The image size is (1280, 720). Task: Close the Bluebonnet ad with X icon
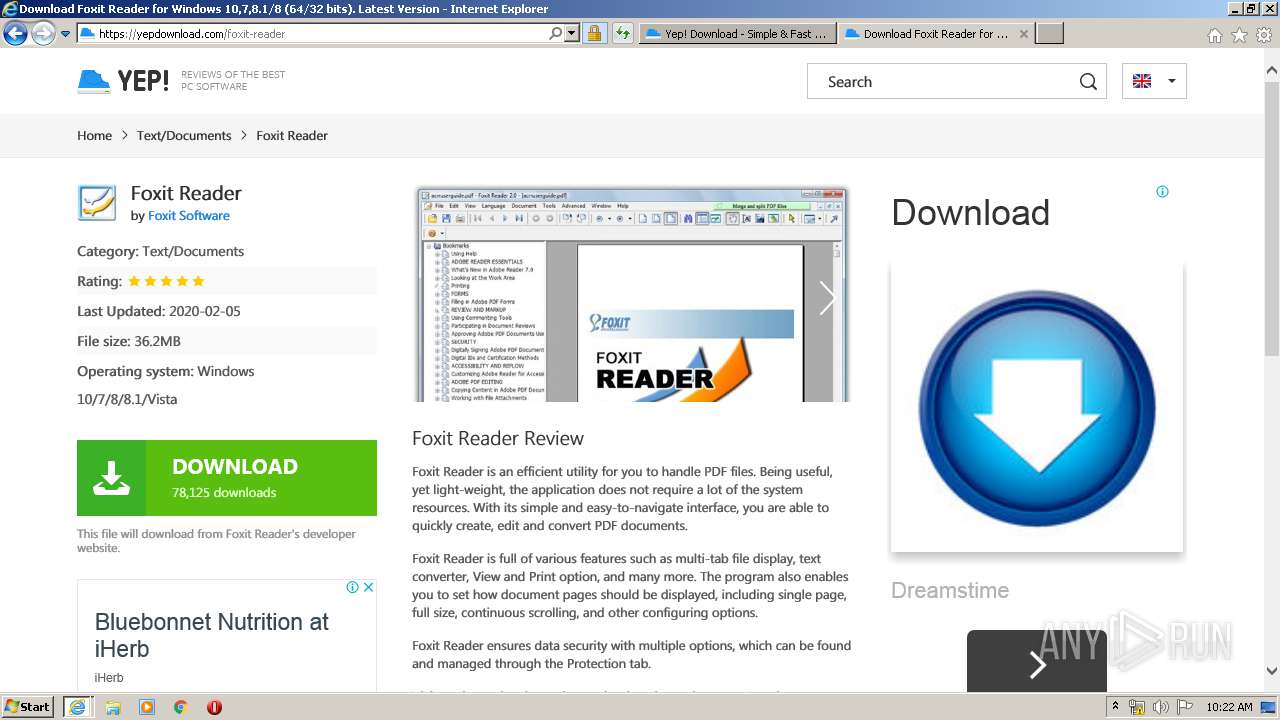(x=368, y=587)
